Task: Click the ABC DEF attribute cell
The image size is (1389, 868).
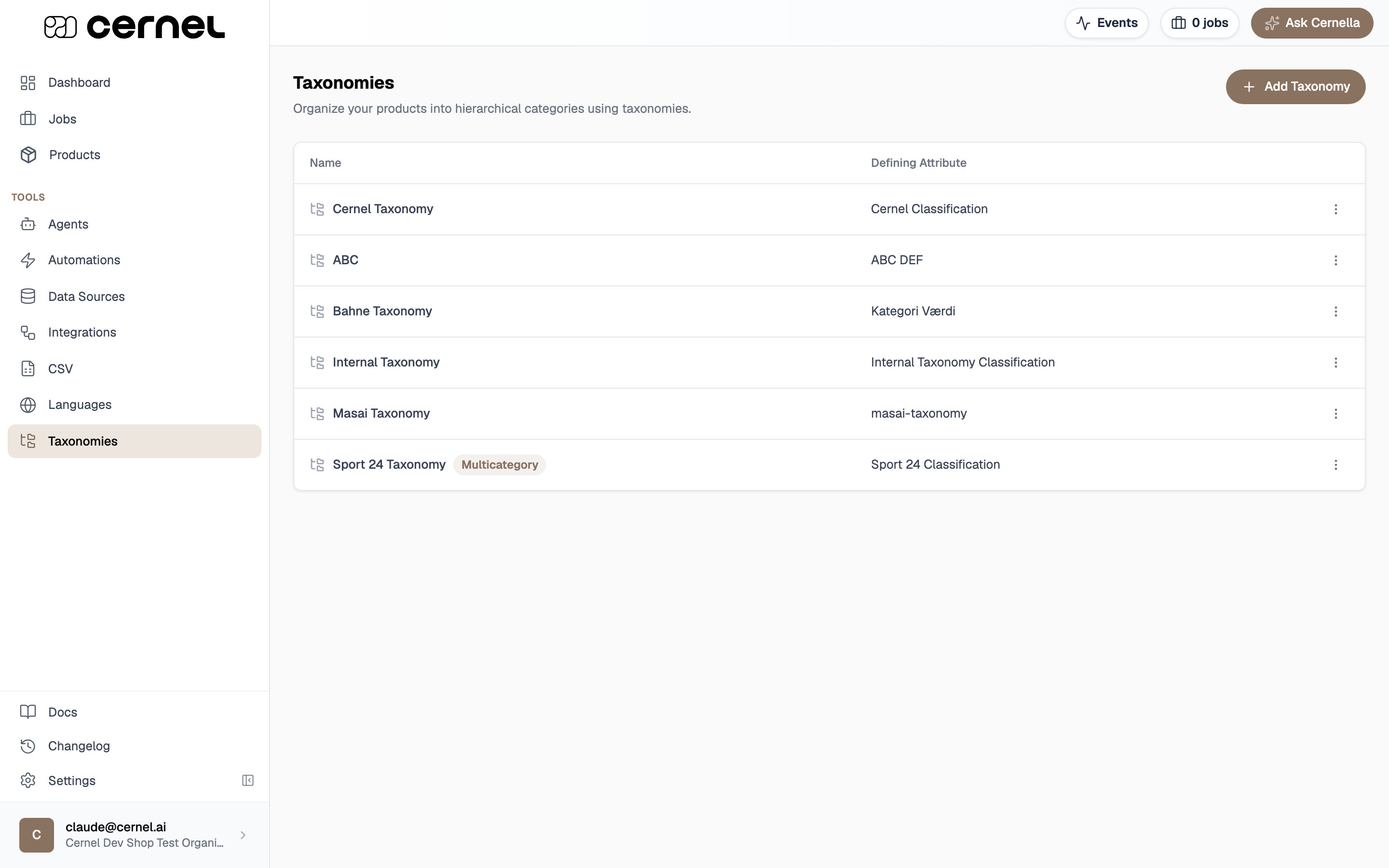Action: (897, 260)
